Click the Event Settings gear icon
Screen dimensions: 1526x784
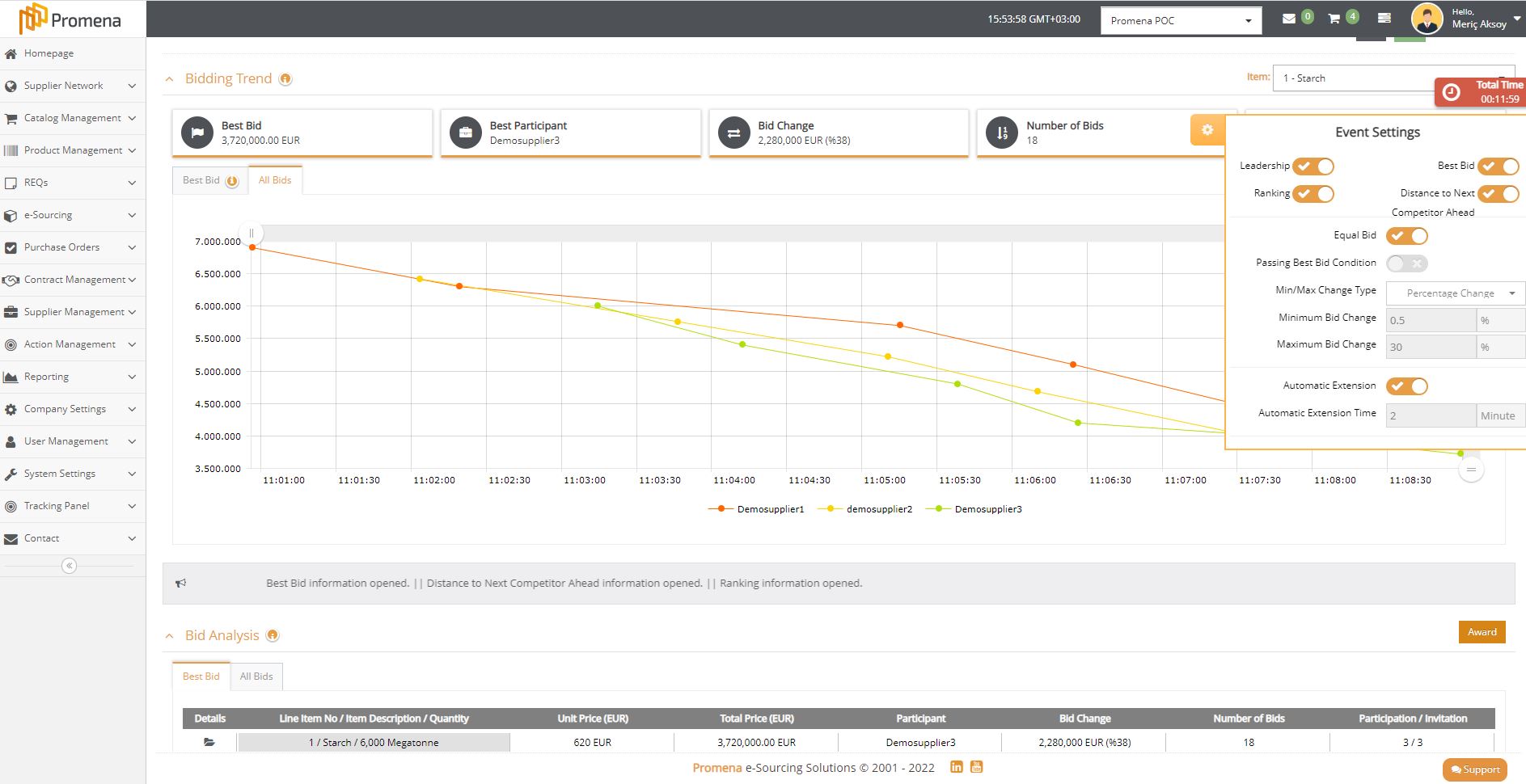(1207, 129)
